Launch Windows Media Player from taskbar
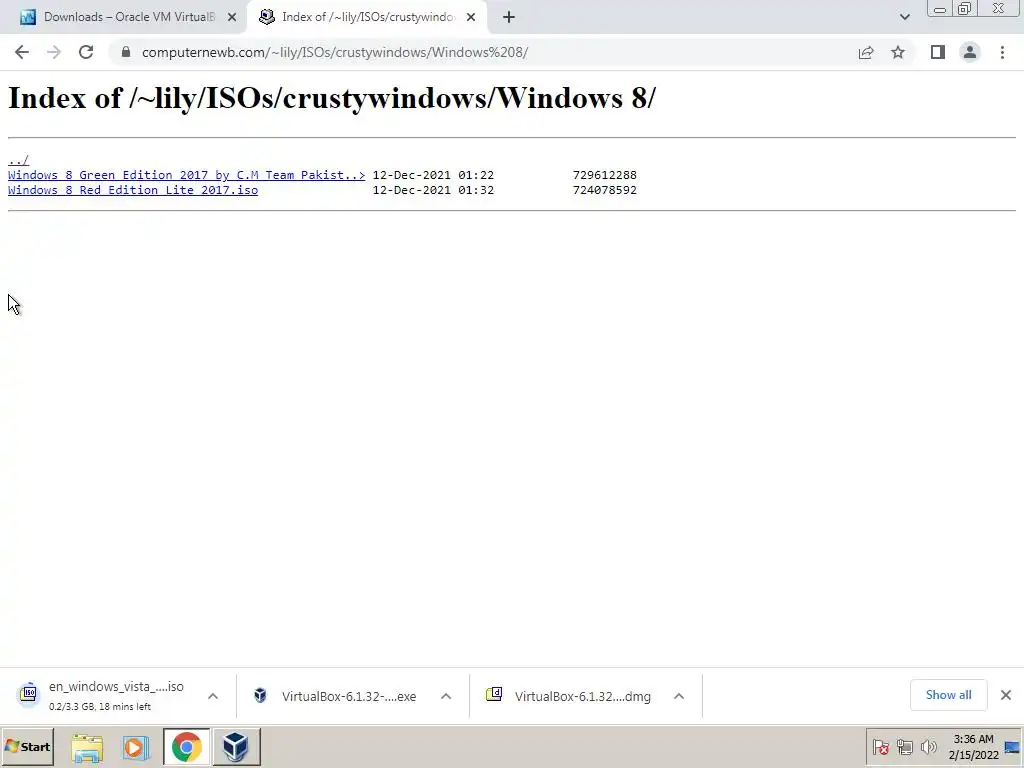The height and width of the screenshot is (768, 1024). [x=136, y=747]
